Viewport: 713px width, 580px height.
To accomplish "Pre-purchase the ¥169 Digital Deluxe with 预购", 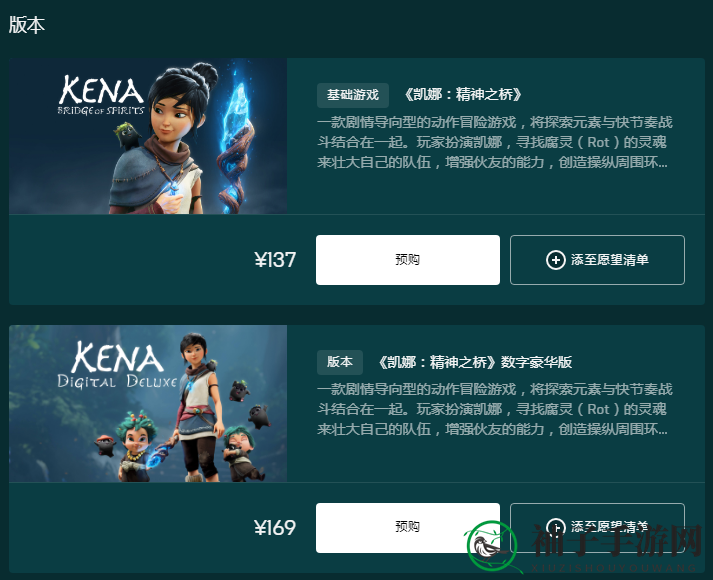I will point(408,528).
